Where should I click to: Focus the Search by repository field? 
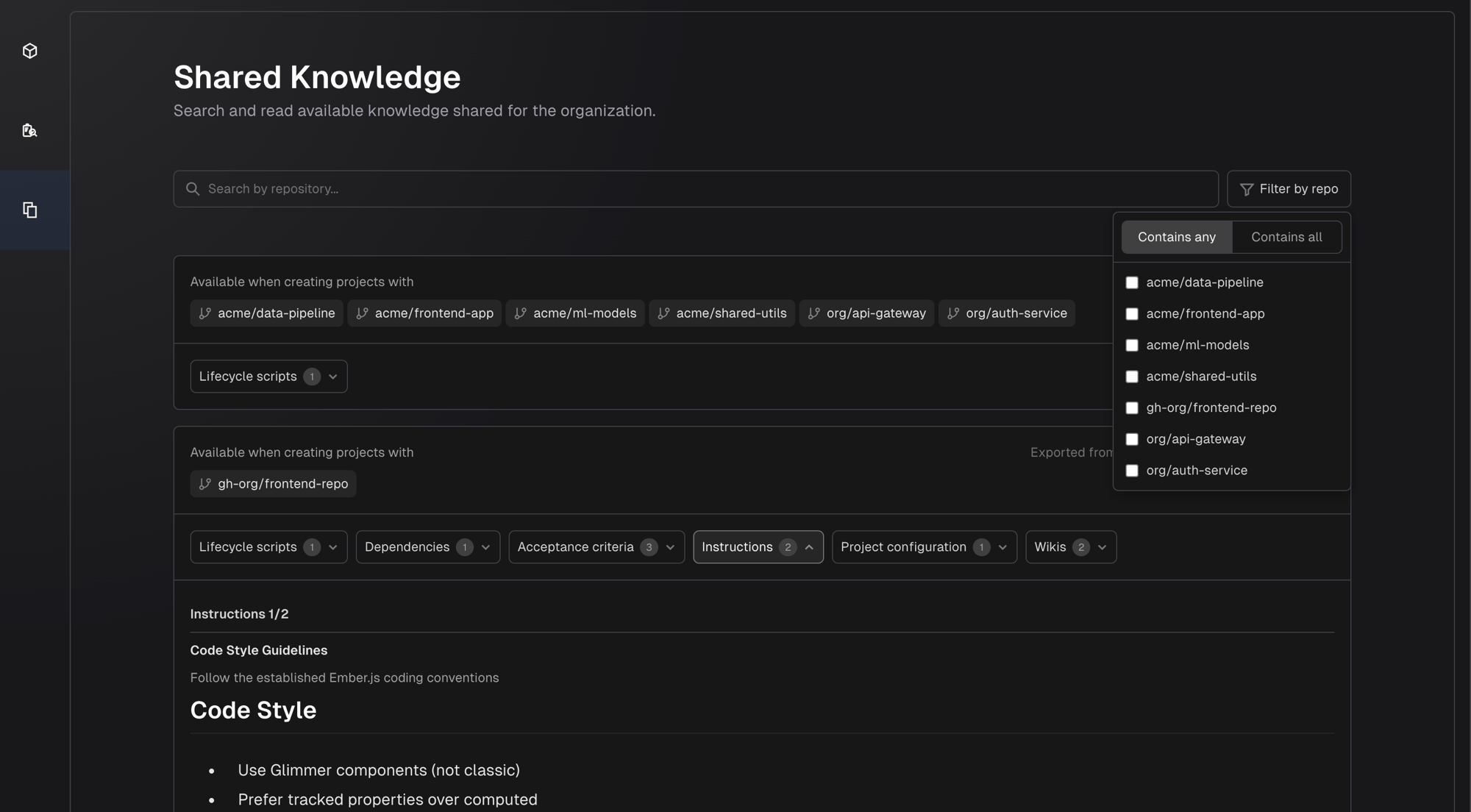pyautogui.click(x=696, y=189)
